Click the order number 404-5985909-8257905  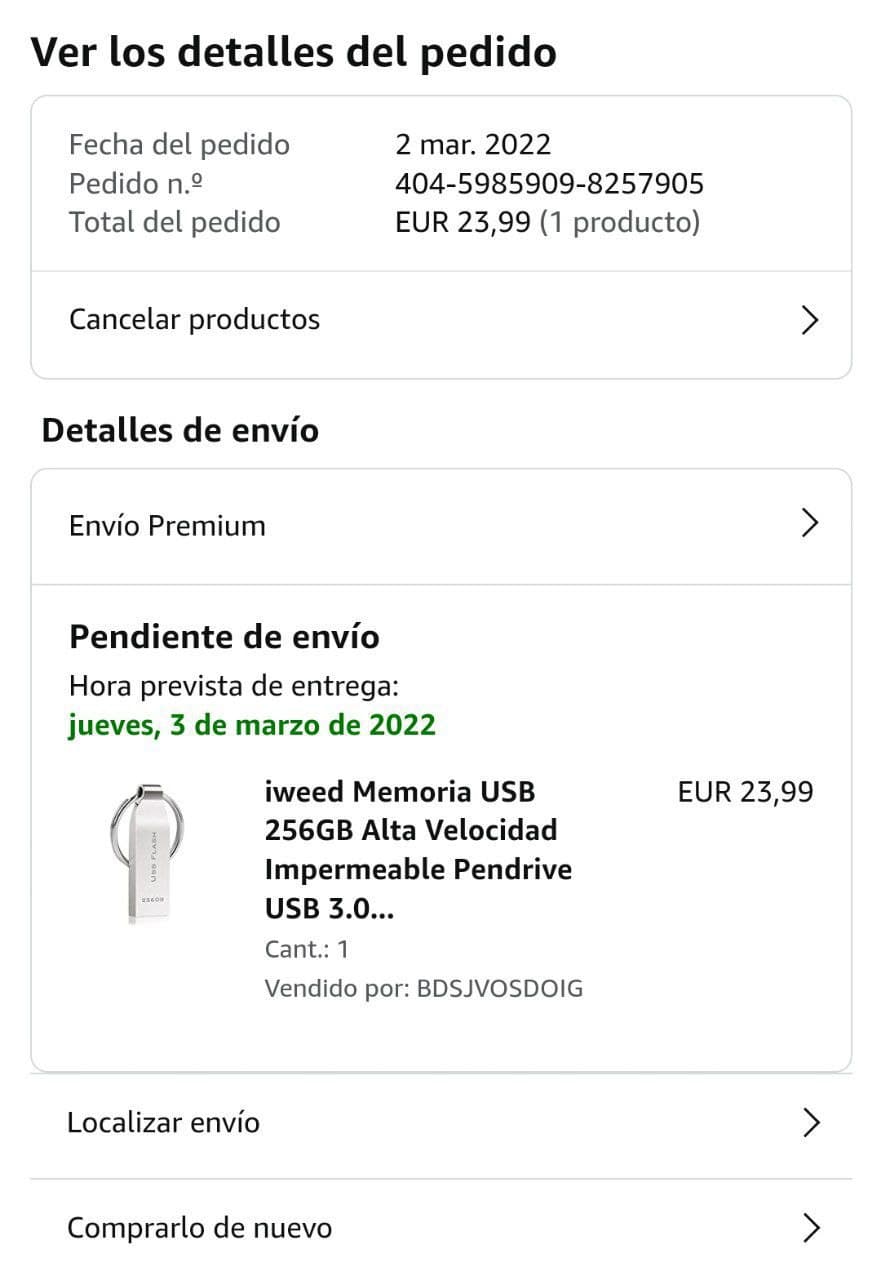[549, 184]
